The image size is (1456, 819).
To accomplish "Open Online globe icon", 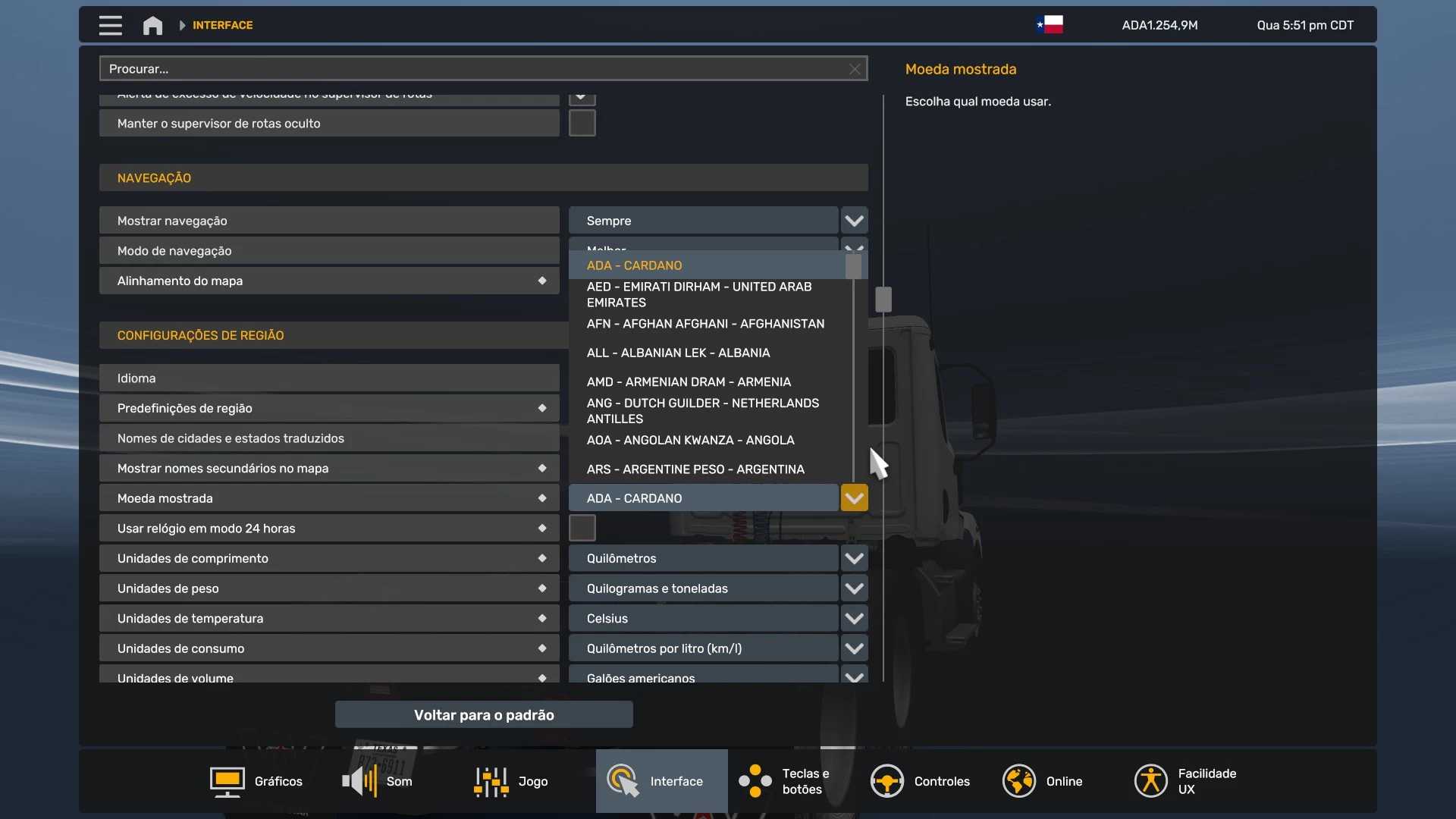I will tap(1018, 781).
